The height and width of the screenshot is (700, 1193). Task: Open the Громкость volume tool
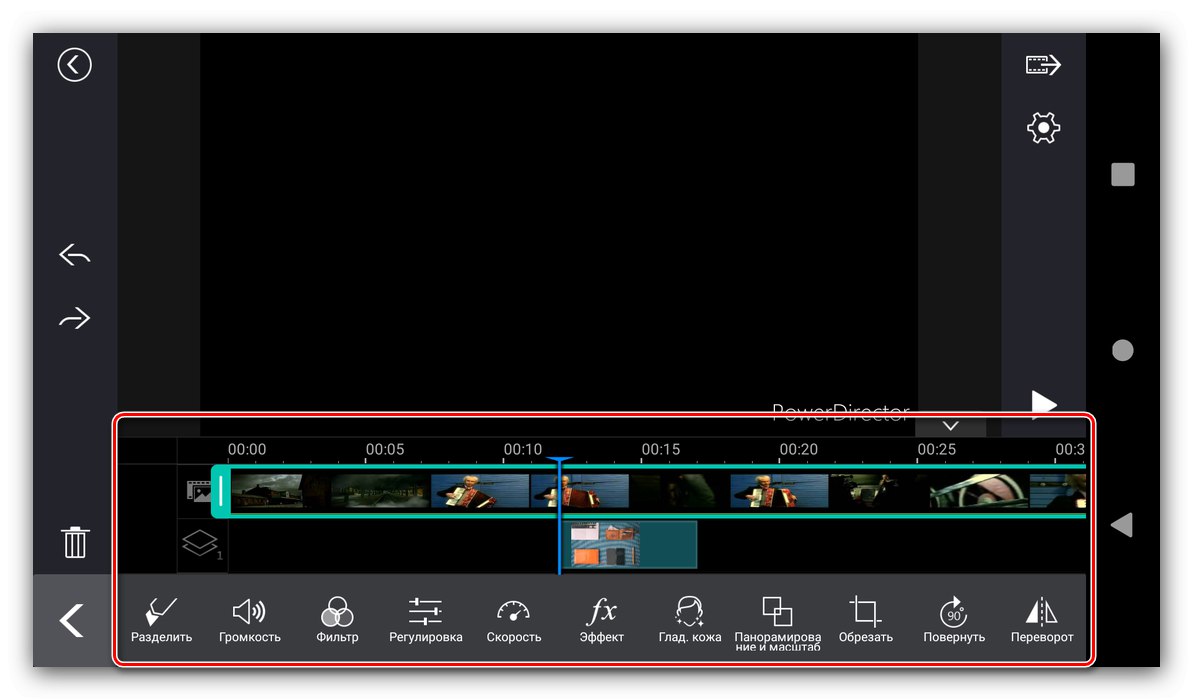click(x=250, y=621)
